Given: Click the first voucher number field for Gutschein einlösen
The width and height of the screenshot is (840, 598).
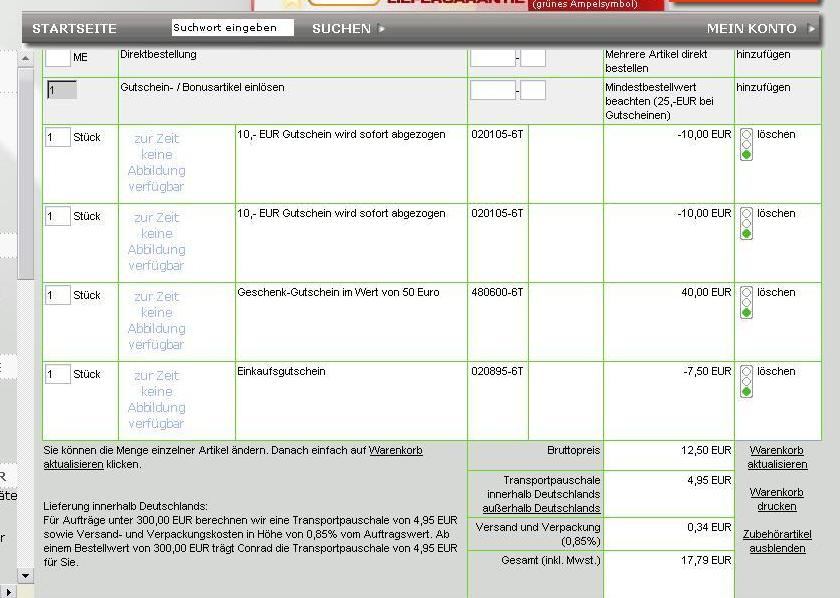Looking at the screenshot, I should pyautogui.click(x=493, y=90).
